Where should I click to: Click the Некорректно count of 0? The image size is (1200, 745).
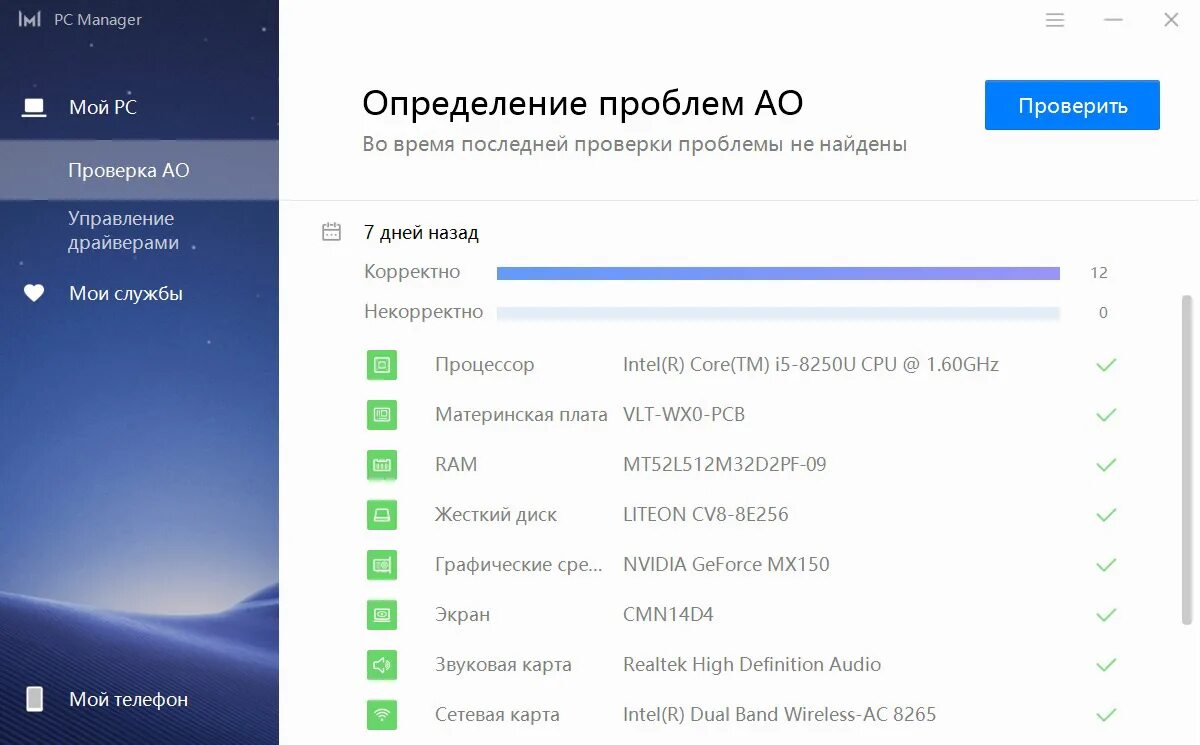1103,313
